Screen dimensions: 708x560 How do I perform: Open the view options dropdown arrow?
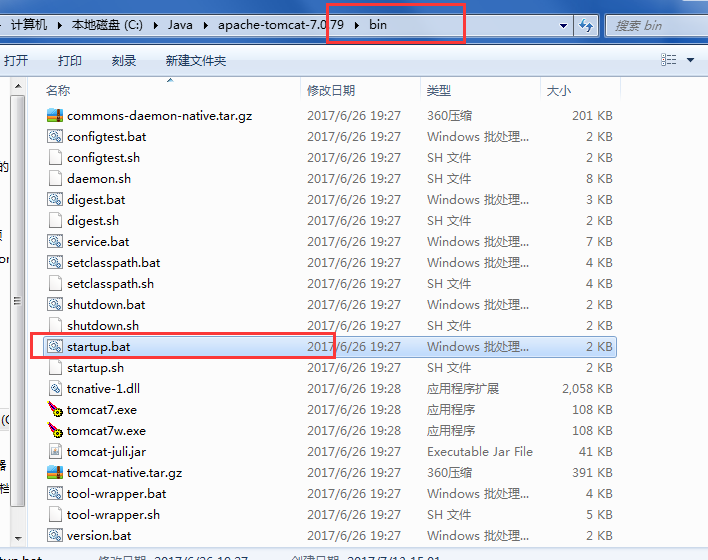pyautogui.click(x=690, y=60)
